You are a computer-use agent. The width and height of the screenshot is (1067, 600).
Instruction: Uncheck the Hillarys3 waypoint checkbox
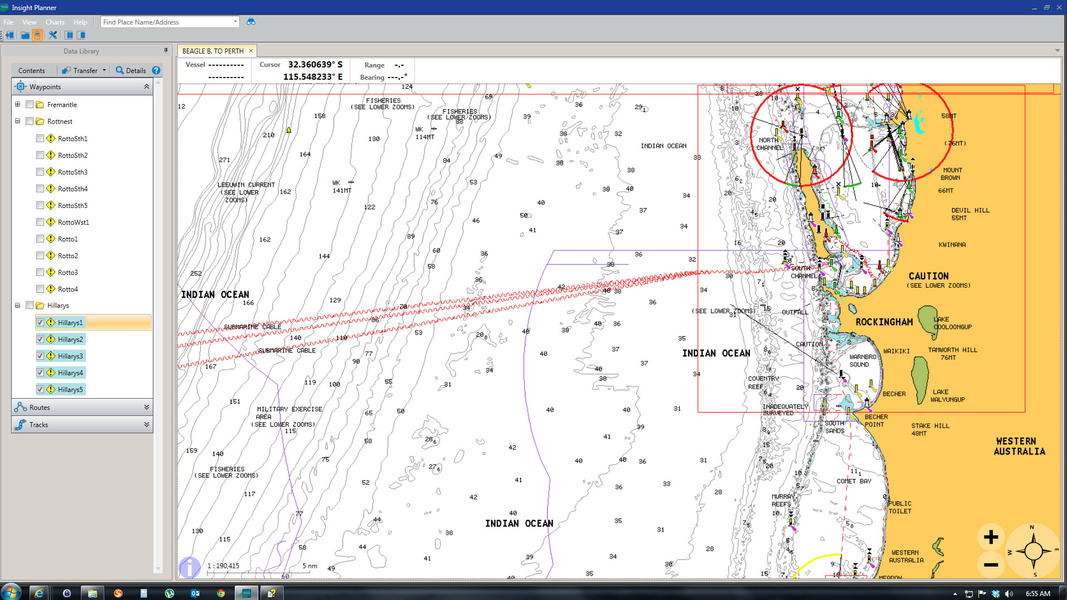[x=40, y=356]
